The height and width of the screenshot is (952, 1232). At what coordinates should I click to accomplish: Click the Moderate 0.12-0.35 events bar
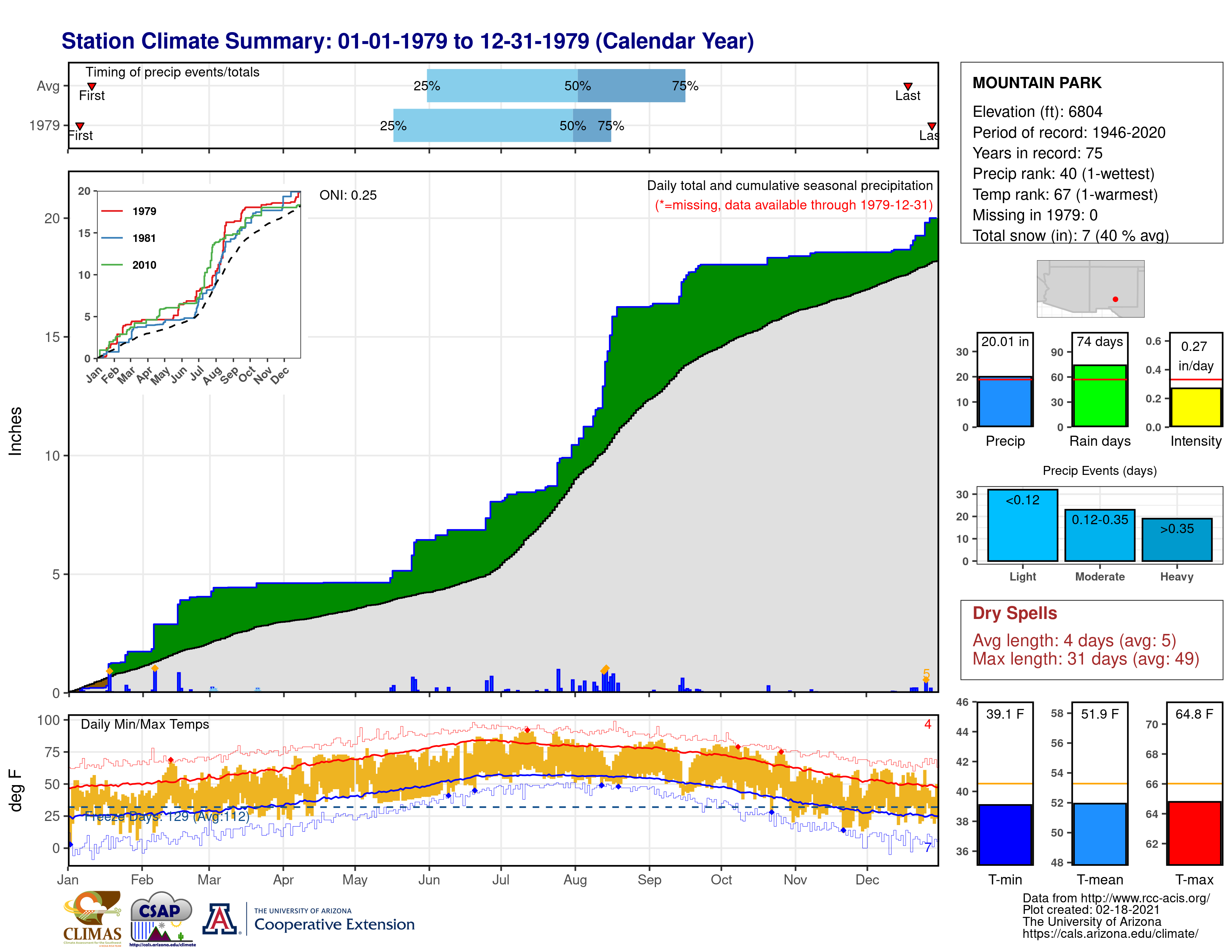[1100, 535]
